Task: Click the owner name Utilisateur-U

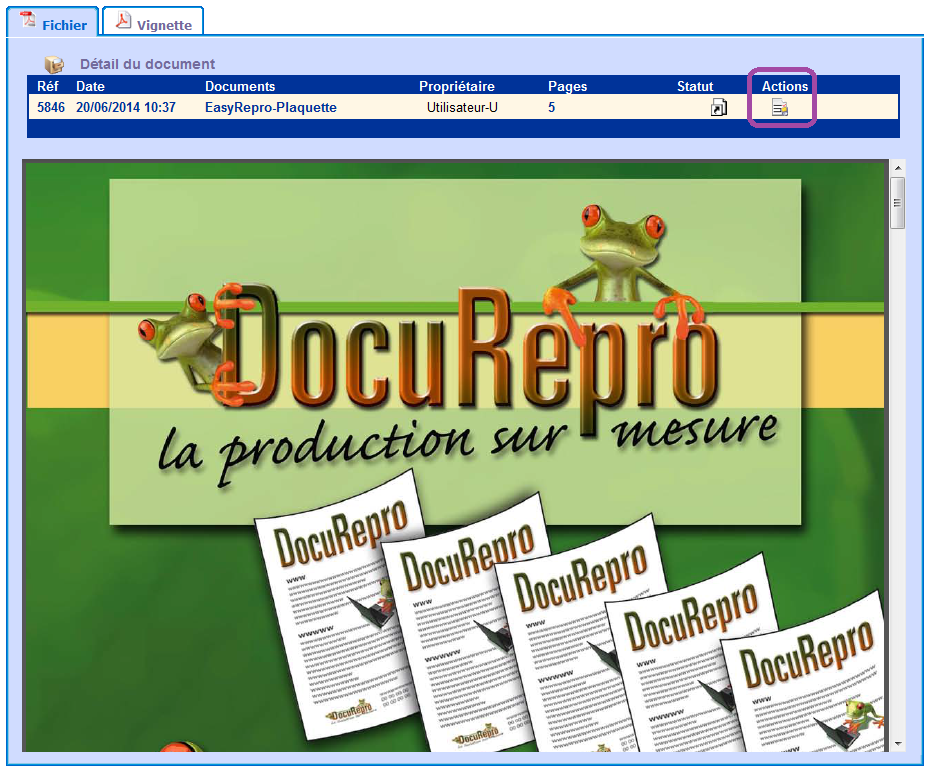Action: [463, 107]
